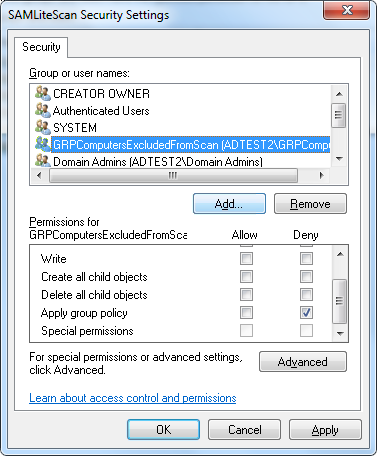Uncheck Deny for Apply group policy
This screenshot has width=377, height=456.
[306, 313]
